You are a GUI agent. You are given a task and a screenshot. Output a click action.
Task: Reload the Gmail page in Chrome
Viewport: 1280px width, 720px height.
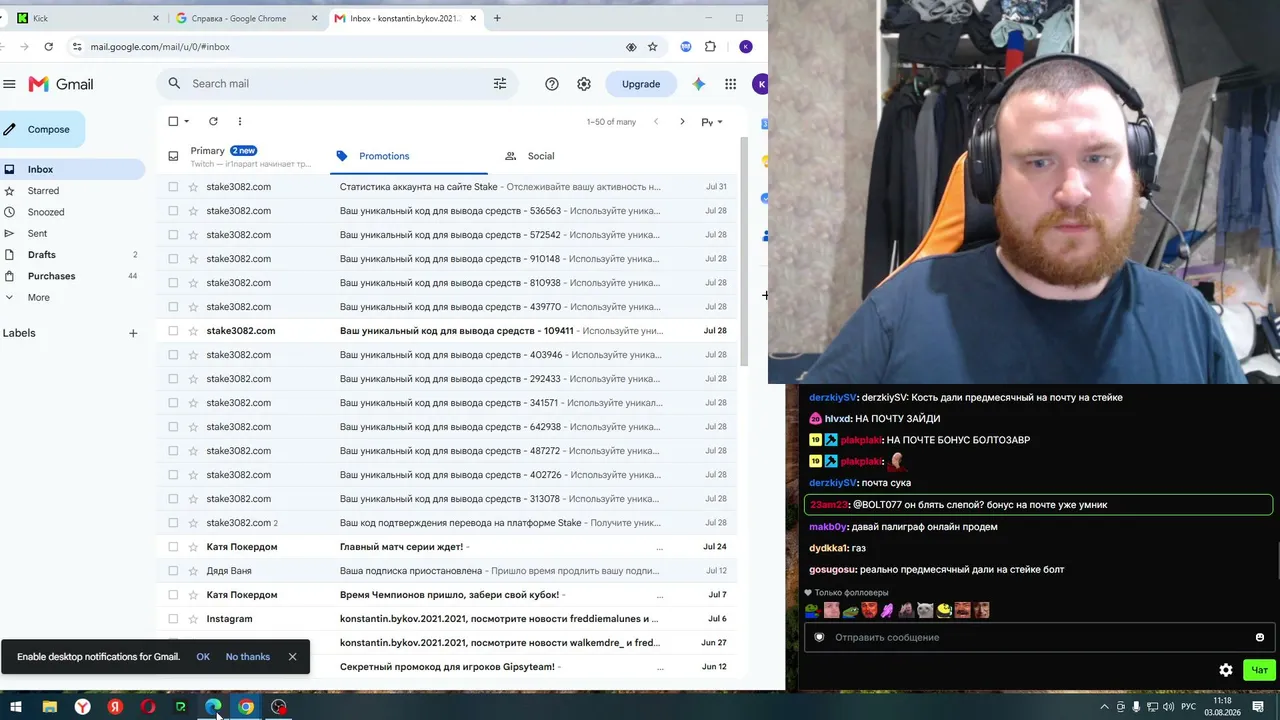(x=49, y=47)
